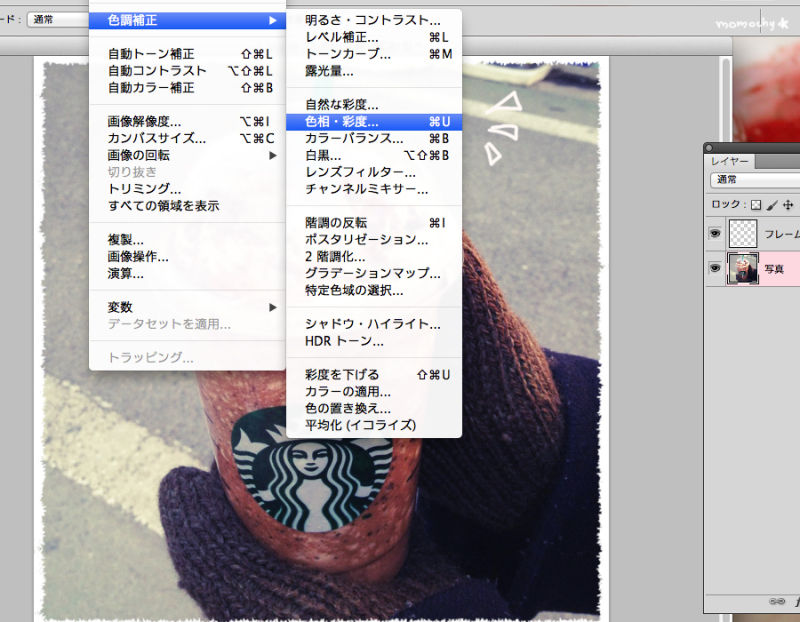Screen dimensions: 800x622
Task: Open 色相・彩度 adjustment
Action: 374,121
